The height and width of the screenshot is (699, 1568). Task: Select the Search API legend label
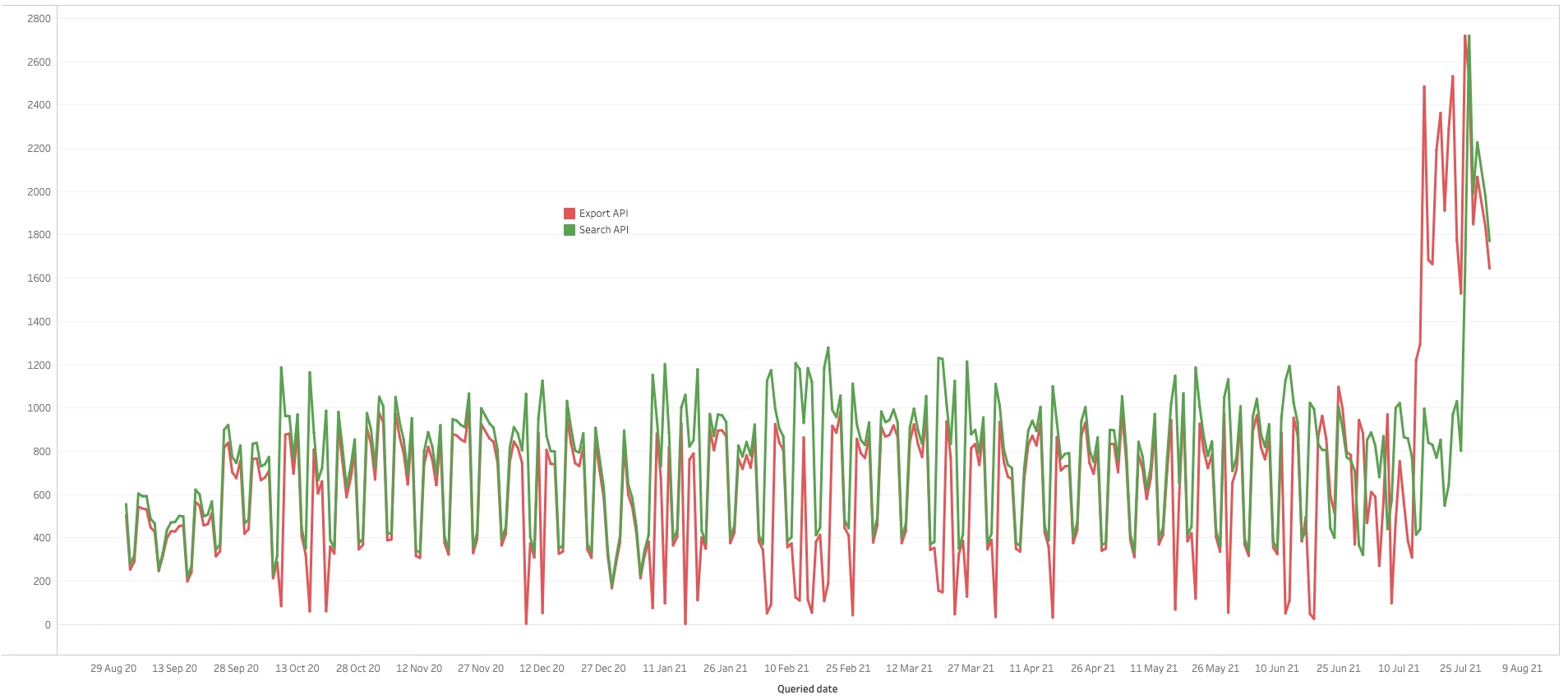pyautogui.click(x=603, y=230)
